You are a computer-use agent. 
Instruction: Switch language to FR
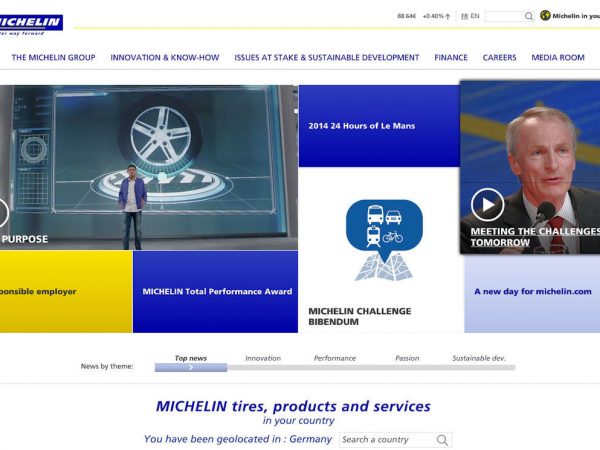click(465, 16)
